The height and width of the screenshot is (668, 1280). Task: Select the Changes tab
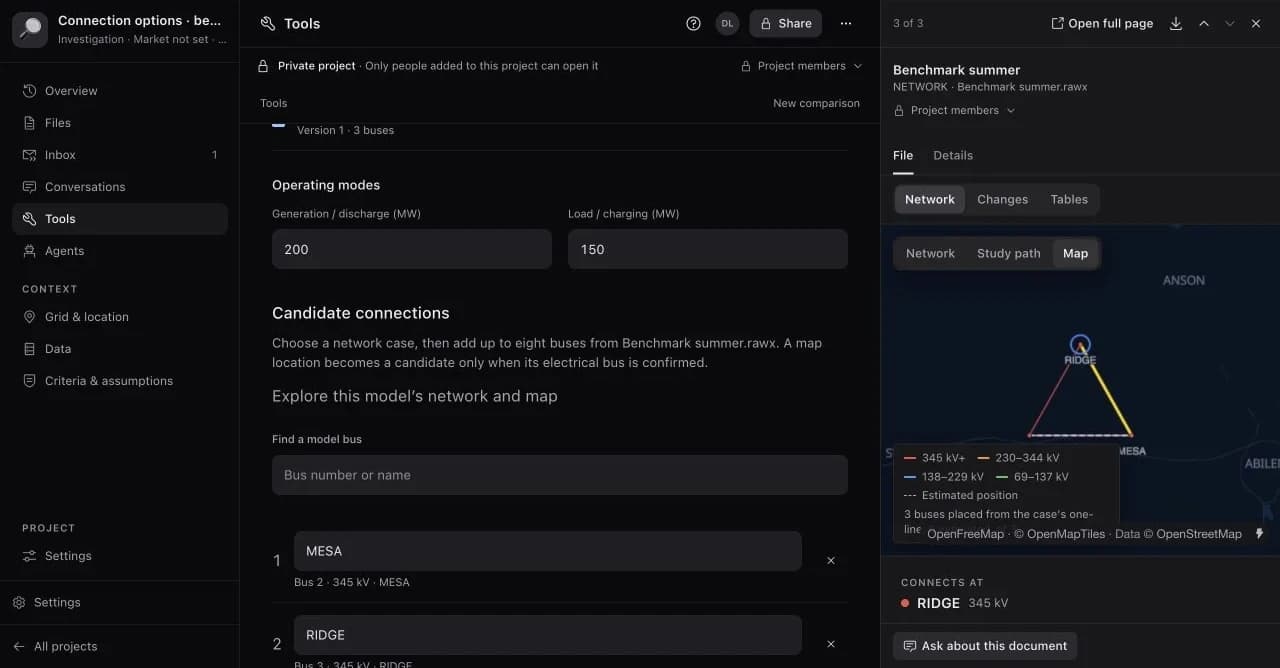pos(1002,200)
